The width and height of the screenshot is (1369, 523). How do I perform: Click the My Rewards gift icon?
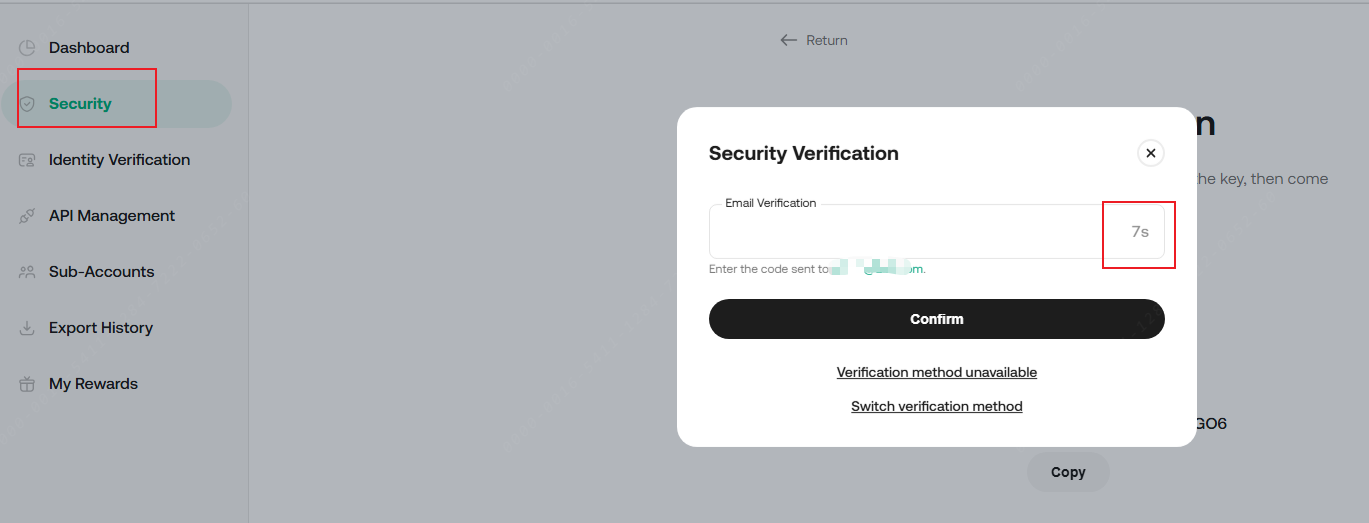click(x=27, y=384)
